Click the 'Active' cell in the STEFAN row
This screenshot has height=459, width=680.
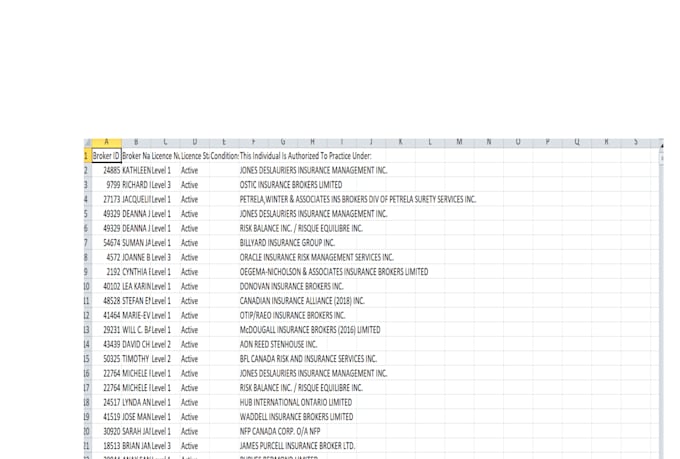[x=195, y=301]
